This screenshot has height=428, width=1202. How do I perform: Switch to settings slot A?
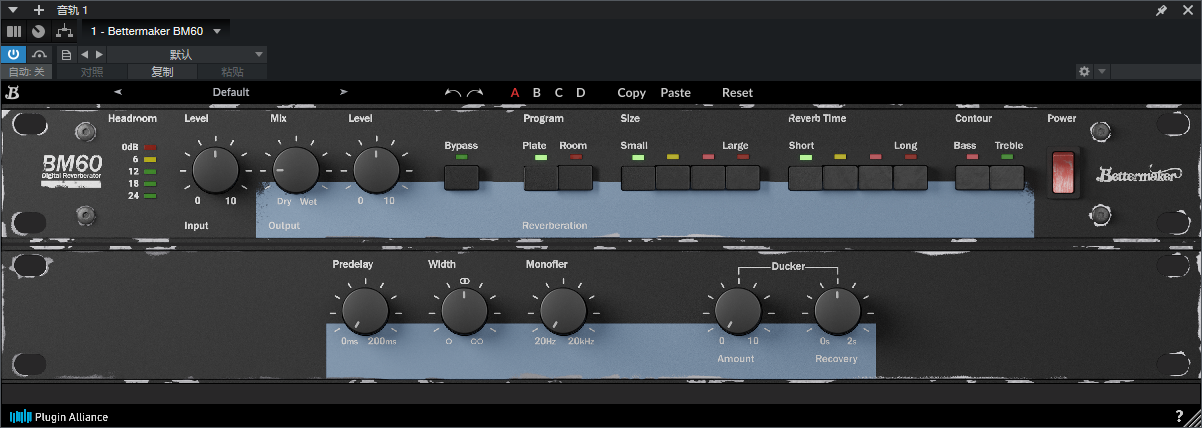tap(515, 93)
